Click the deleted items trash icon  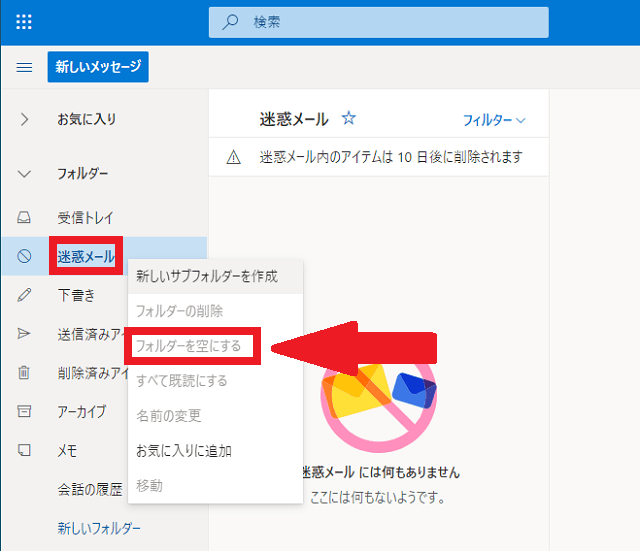pyautogui.click(x=24, y=372)
